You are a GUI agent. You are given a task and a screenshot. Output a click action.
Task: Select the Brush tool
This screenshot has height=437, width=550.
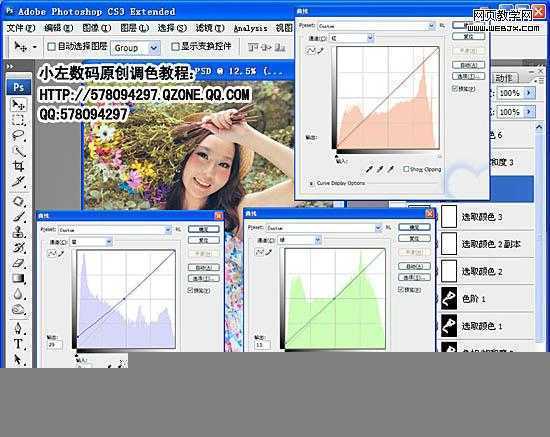coord(18,216)
